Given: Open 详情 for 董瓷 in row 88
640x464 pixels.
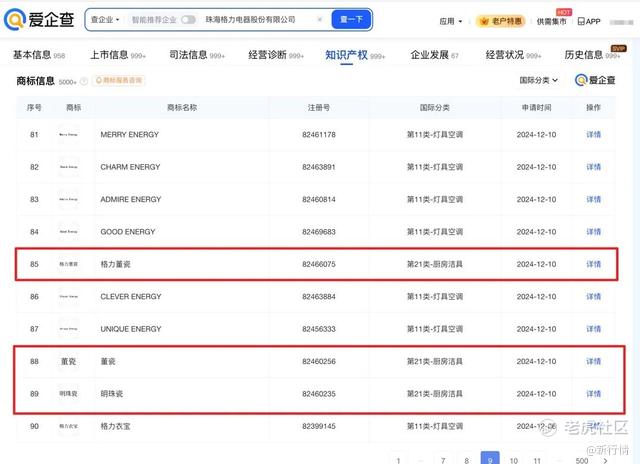Looking at the screenshot, I should pyautogui.click(x=593, y=361).
